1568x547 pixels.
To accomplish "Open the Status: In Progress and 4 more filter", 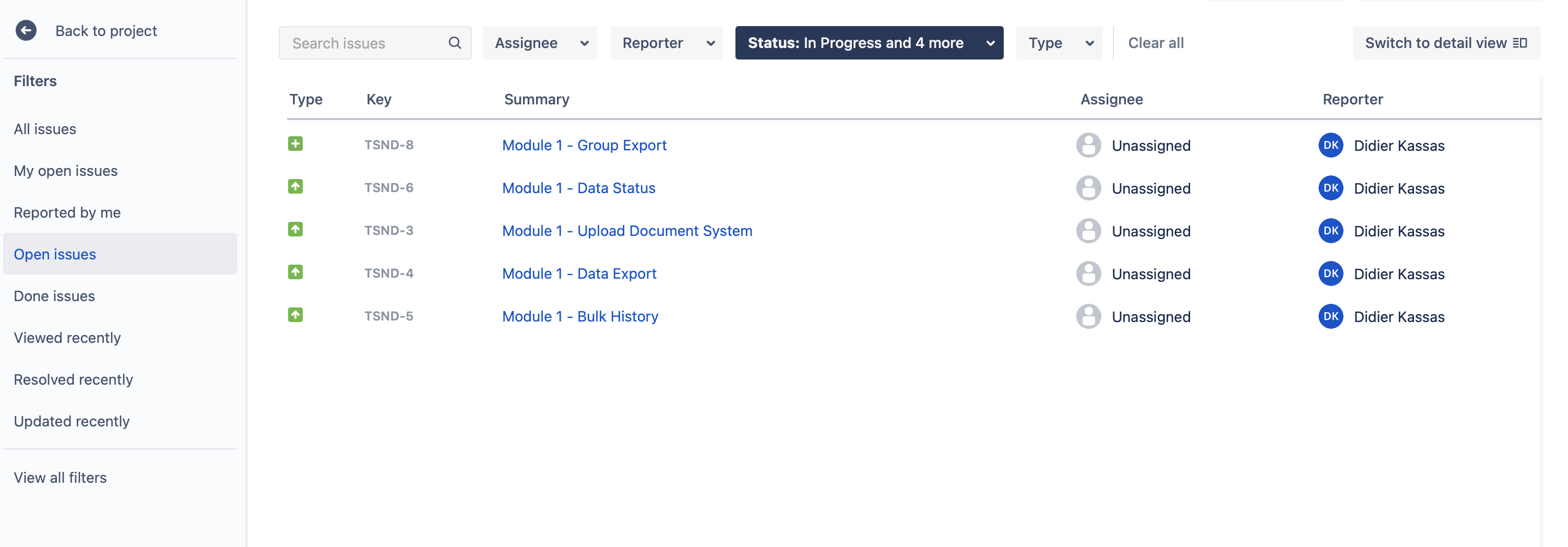I will point(869,43).
